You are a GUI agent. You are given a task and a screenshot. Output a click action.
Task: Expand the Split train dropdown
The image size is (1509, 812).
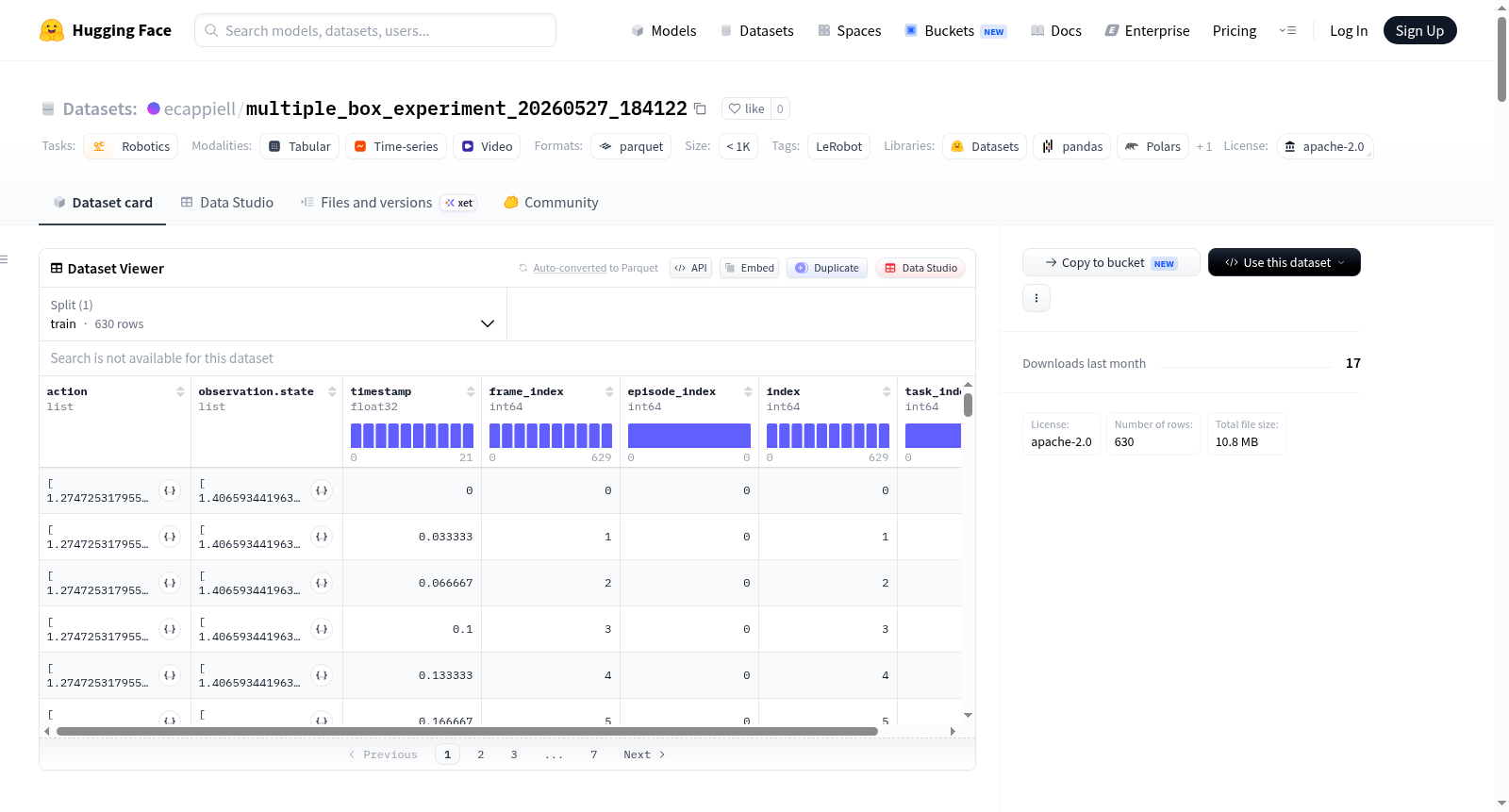pos(273,314)
